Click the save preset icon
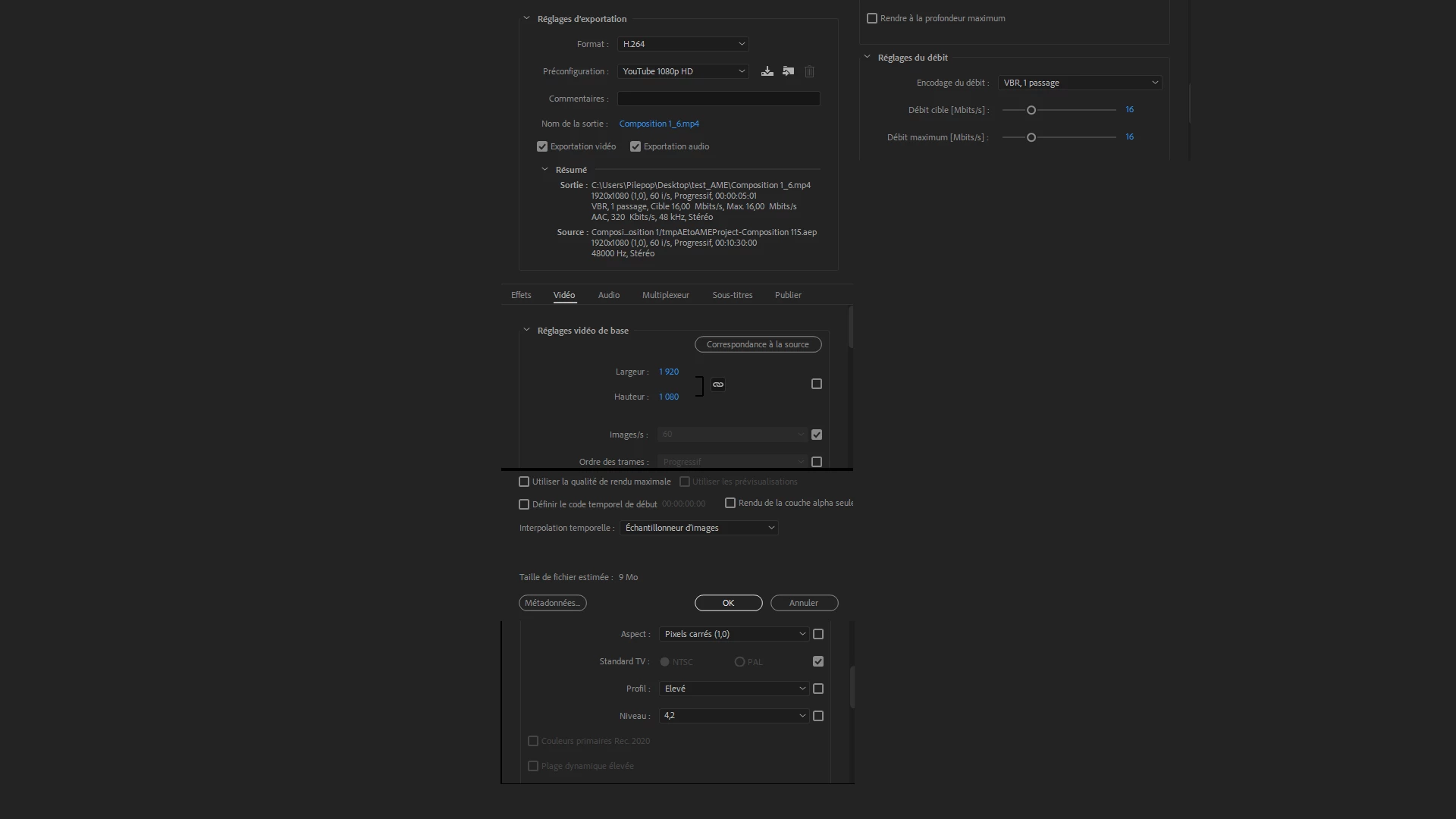The height and width of the screenshot is (819, 1456). tap(767, 71)
